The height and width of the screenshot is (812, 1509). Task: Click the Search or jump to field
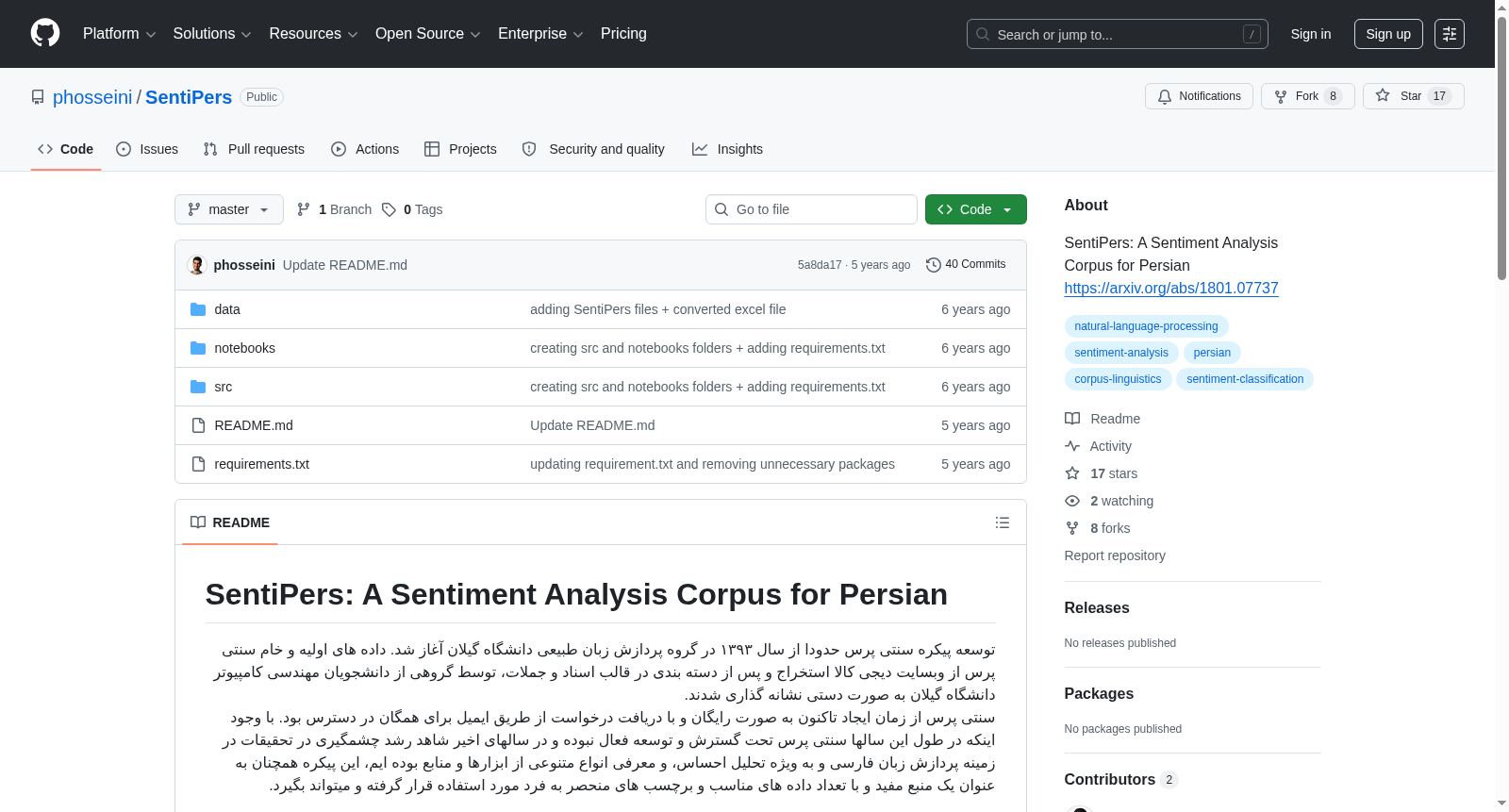pos(1118,34)
